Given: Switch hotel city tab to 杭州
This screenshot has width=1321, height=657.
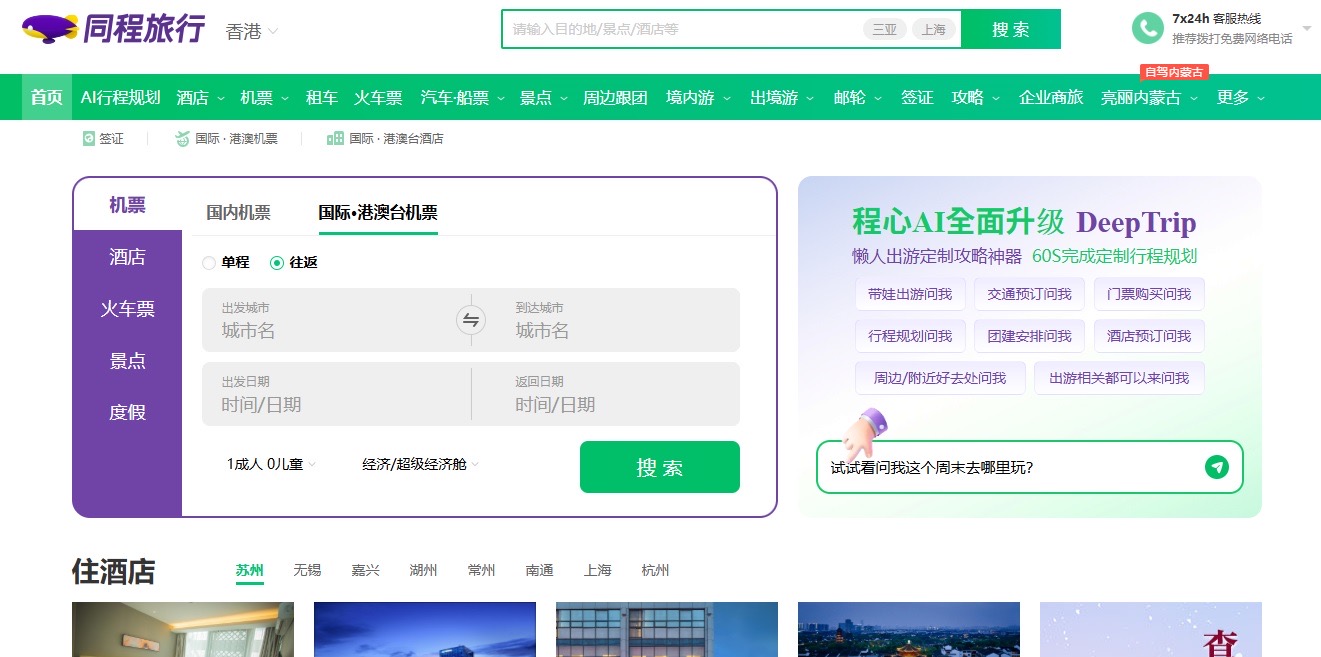Looking at the screenshot, I should pos(655,570).
